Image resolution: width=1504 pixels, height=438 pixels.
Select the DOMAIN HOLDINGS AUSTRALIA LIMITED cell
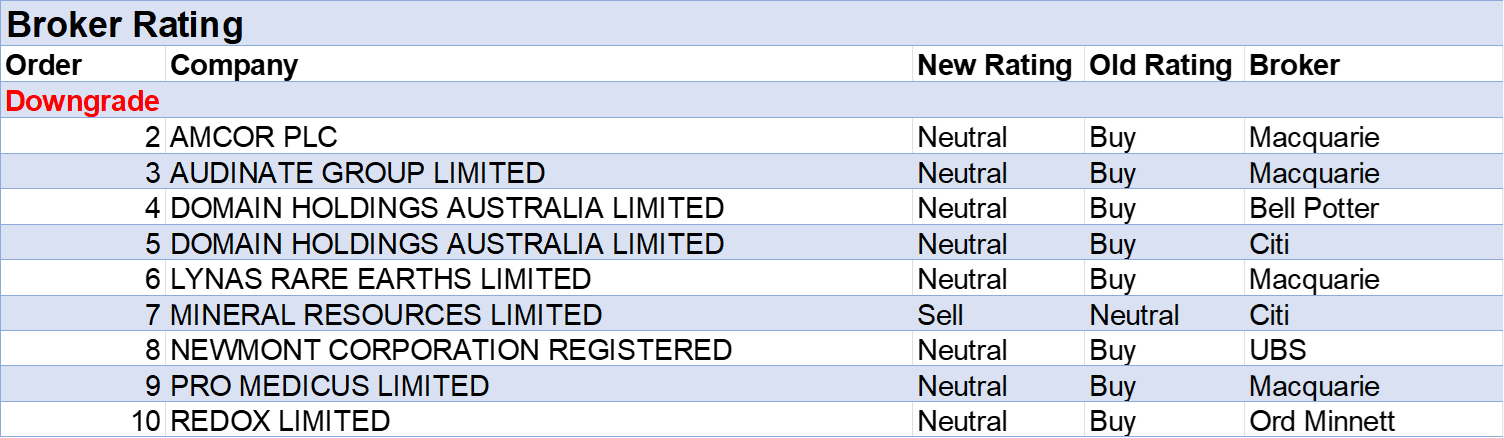(447, 244)
